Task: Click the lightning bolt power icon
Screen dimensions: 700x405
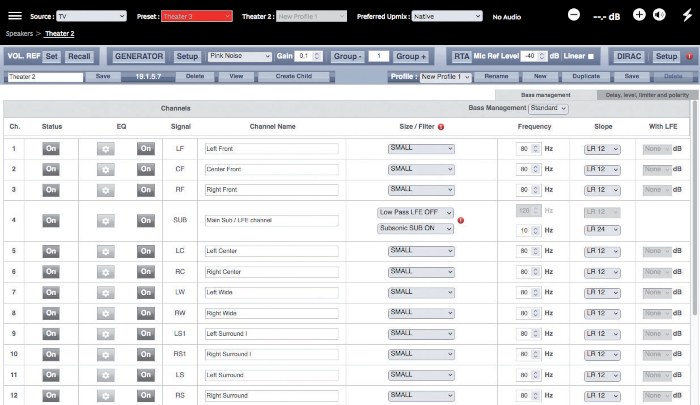Action: tap(685, 16)
